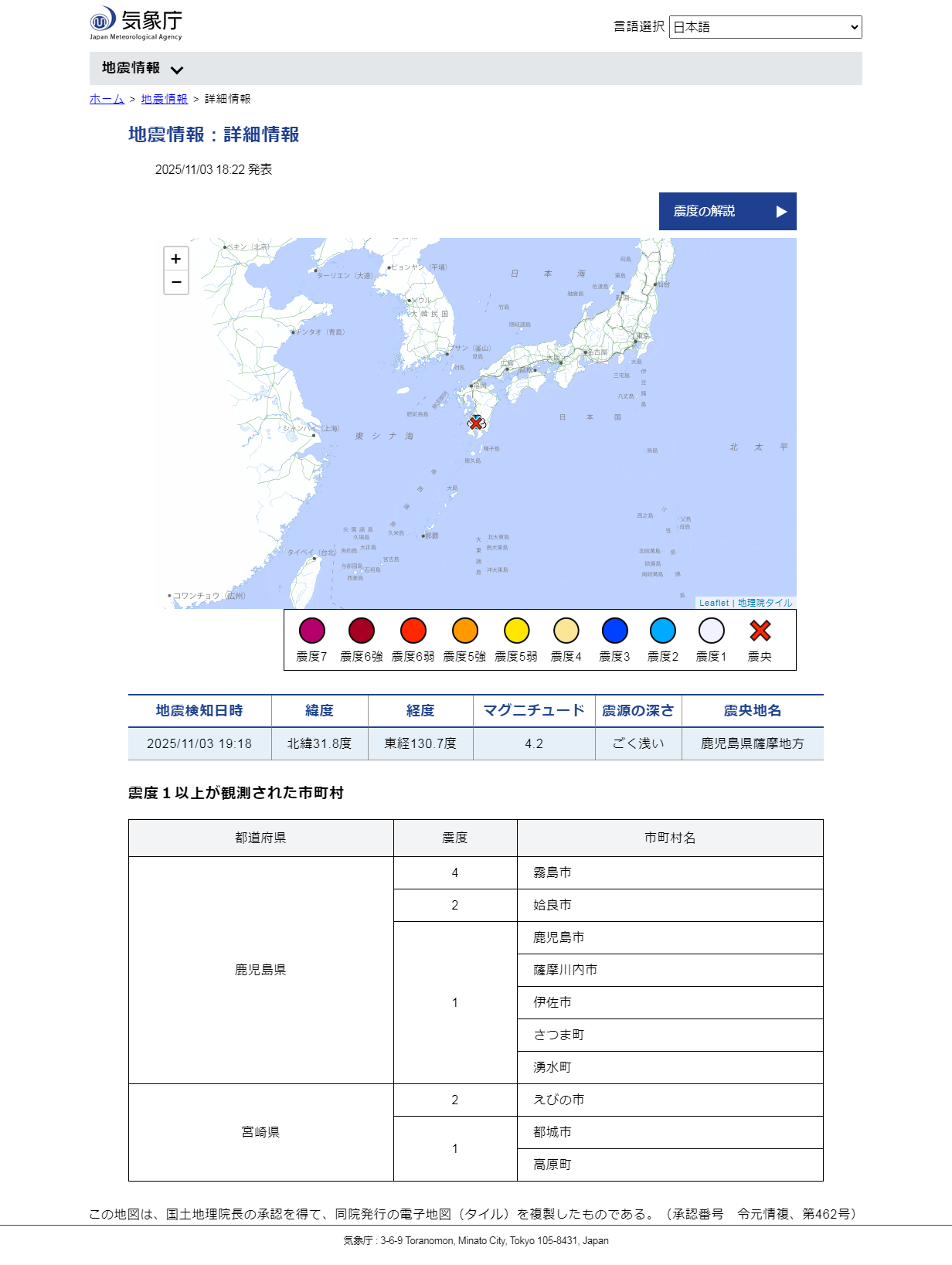
Task: Click the seismic intensity map area
Action: 476,423
